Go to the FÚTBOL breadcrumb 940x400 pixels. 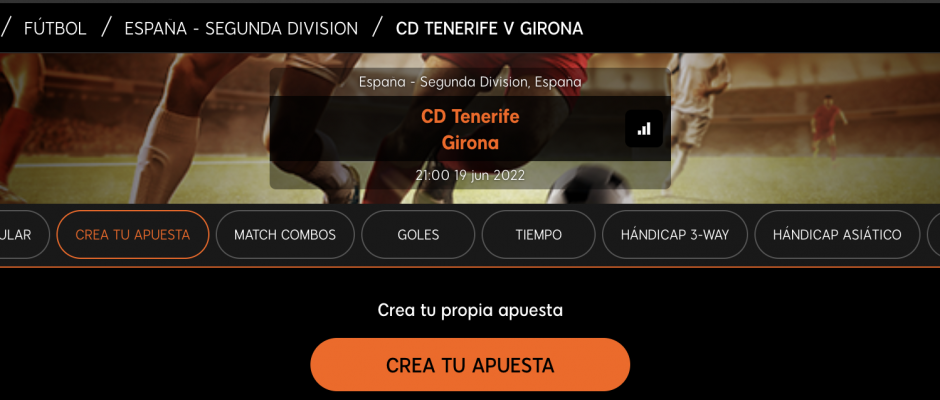point(55,28)
